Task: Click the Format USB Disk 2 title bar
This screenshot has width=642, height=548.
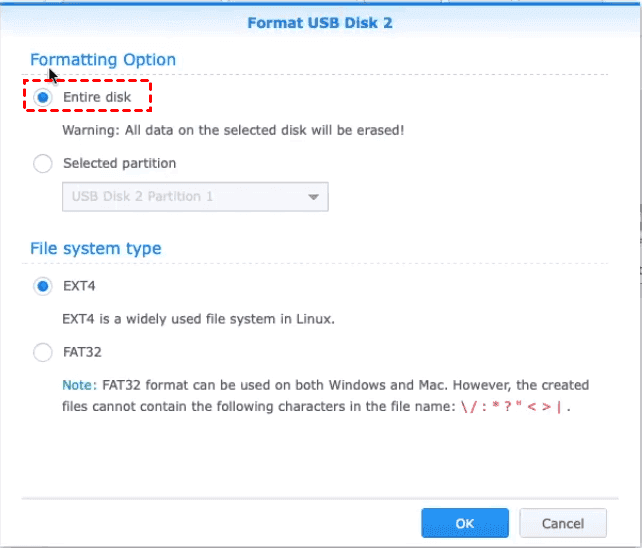Action: point(321,23)
